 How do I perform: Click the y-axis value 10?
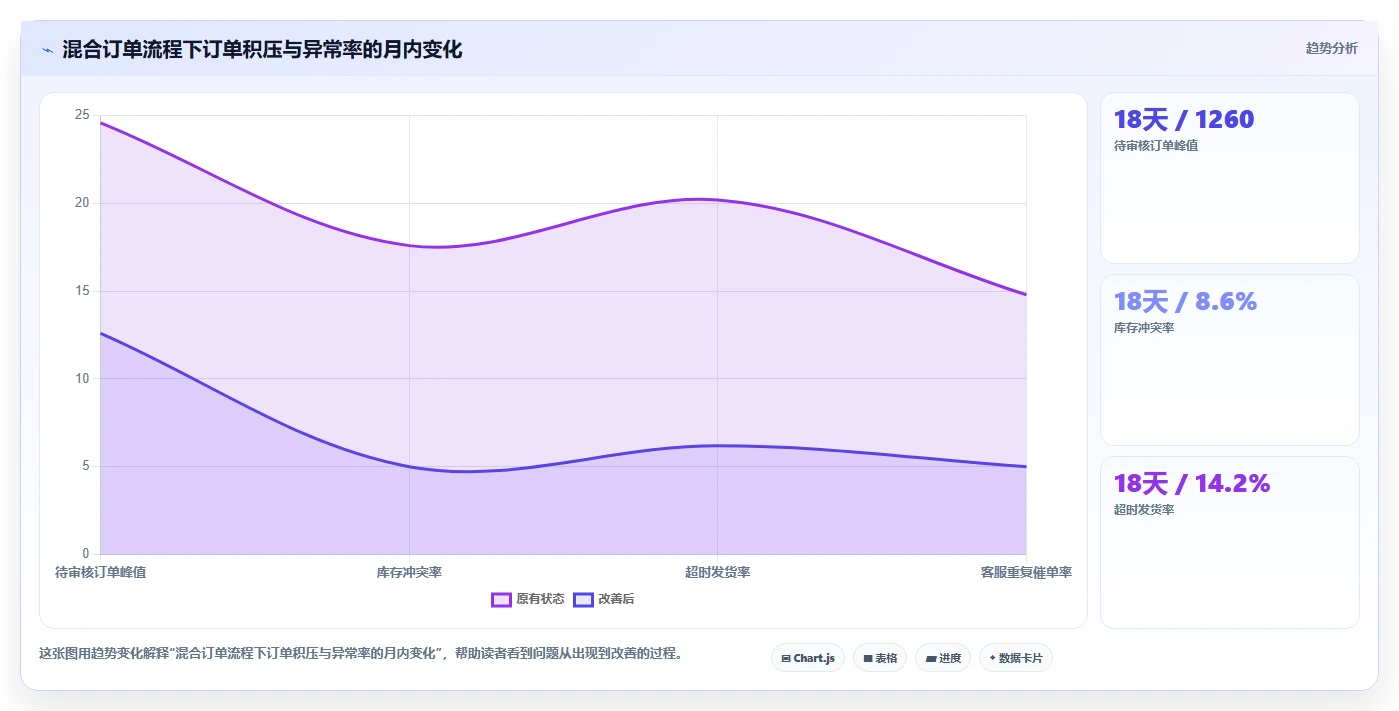point(82,378)
